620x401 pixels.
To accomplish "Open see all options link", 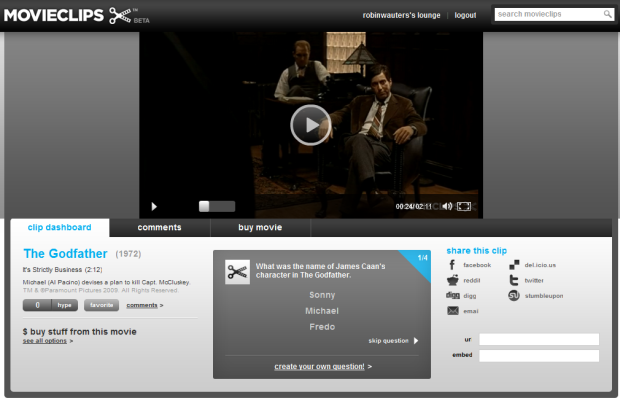I will point(45,341).
